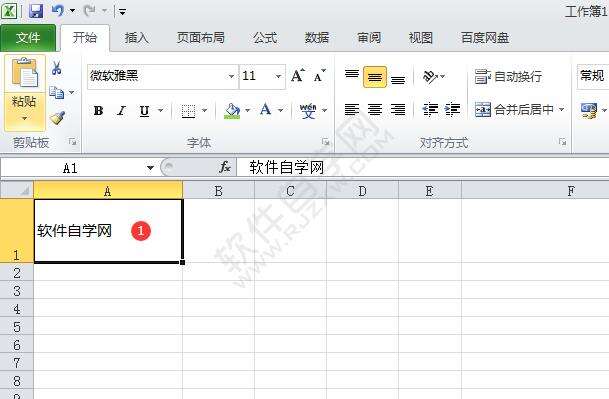Image resolution: width=609 pixels, height=399 pixels.
Task: Select the Format Painter brush
Action: (x=57, y=118)
